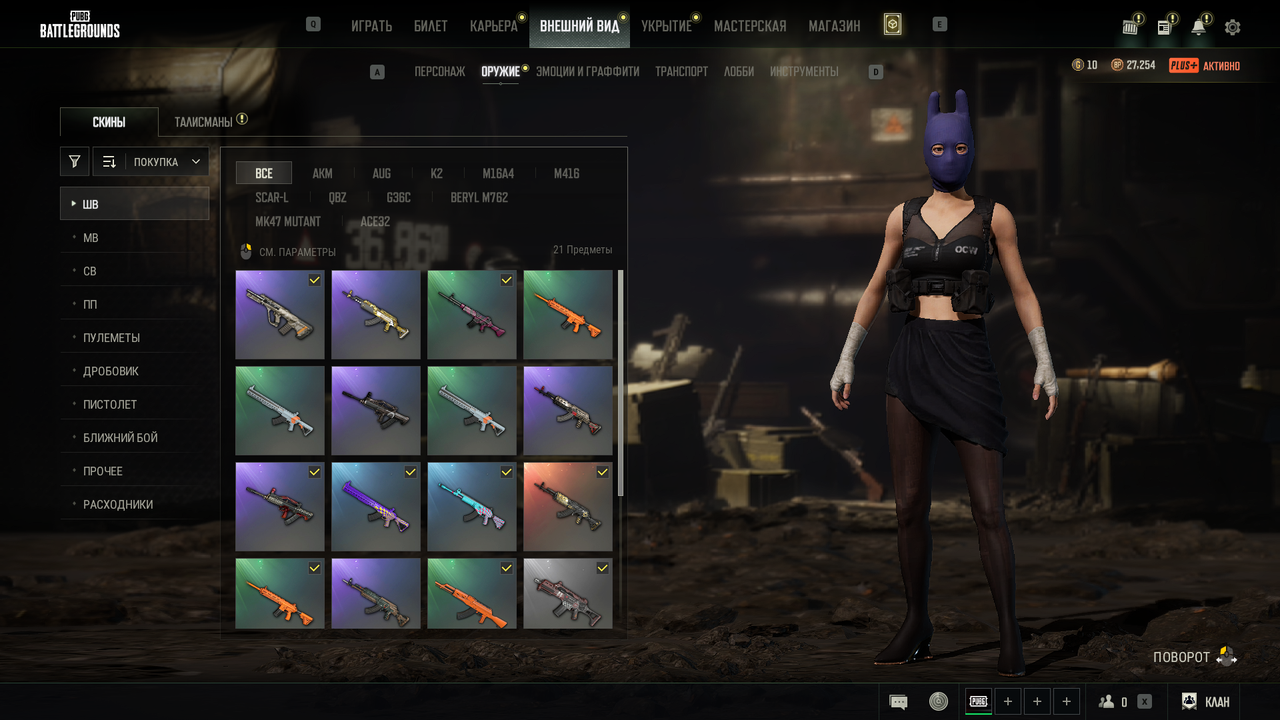Filter skins by BERYL M762
1280x720 pixels.
coord(479,198)
